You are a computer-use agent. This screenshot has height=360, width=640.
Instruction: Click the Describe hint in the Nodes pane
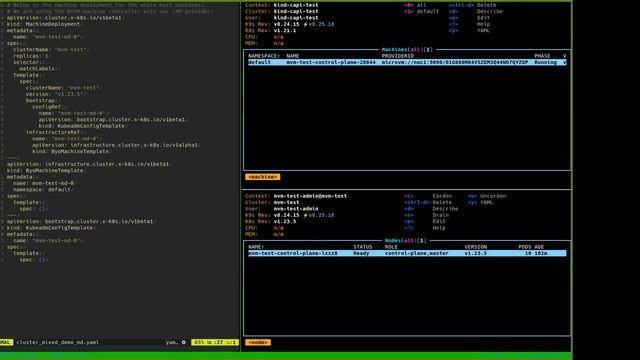[x=445, y=209]
